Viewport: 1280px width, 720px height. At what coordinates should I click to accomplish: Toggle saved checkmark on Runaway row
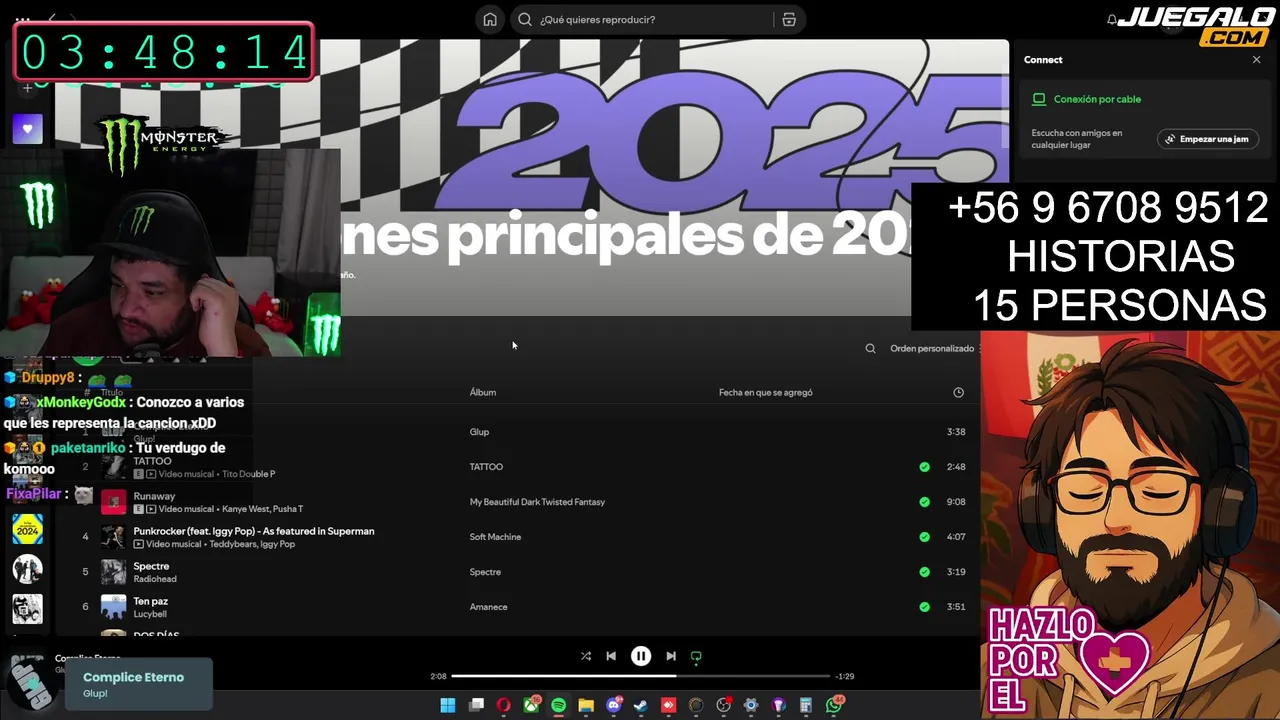click(924, 502)
